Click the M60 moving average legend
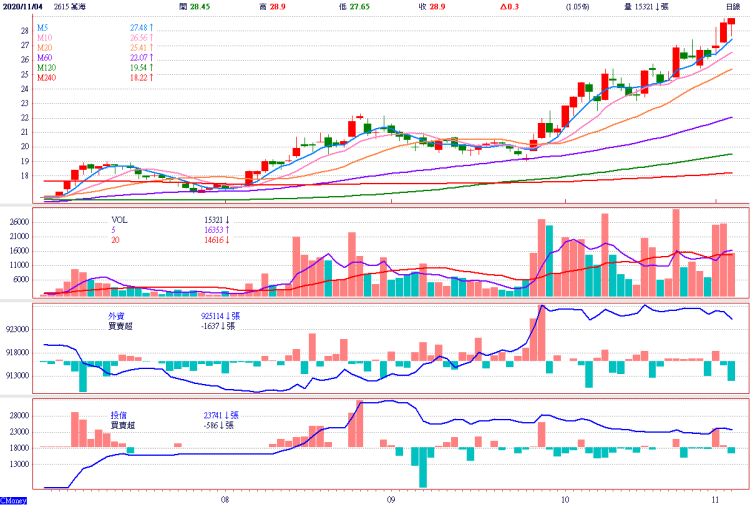 click(x=44, y=58)
